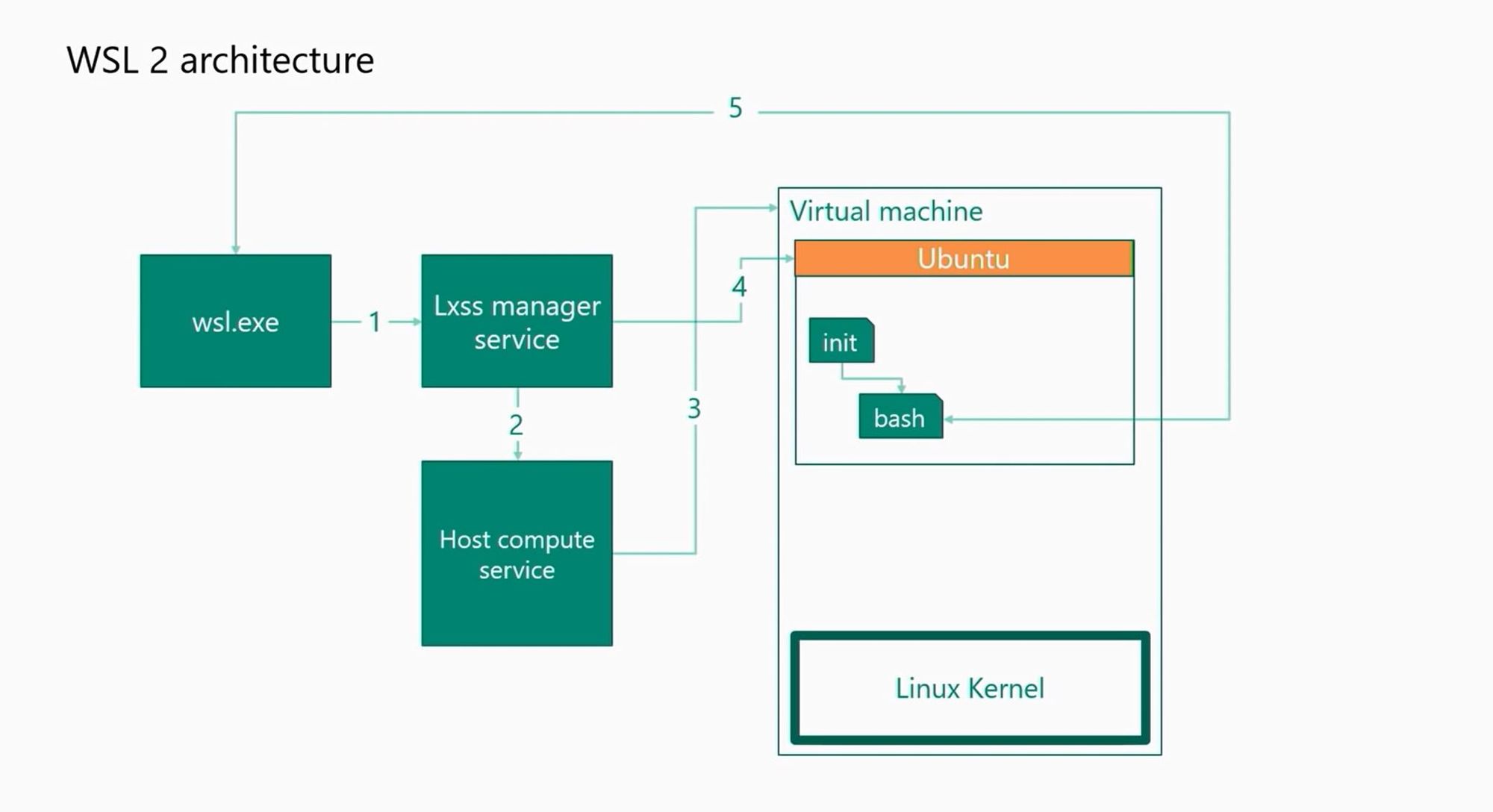Click the init process icon
Image resolution: width=1493 pixels, height=812 pixels.
coord(841,341)
